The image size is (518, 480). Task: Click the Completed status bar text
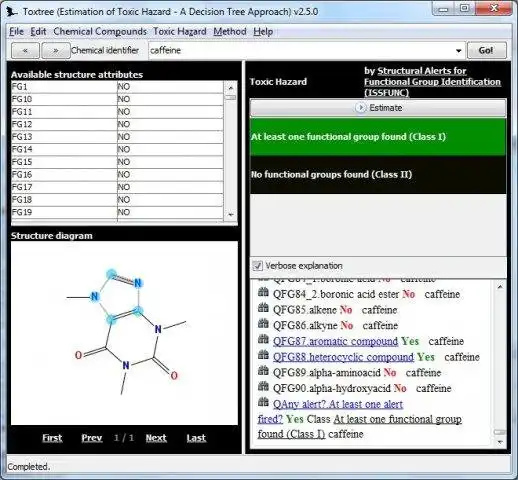click(x=29, y=467)
